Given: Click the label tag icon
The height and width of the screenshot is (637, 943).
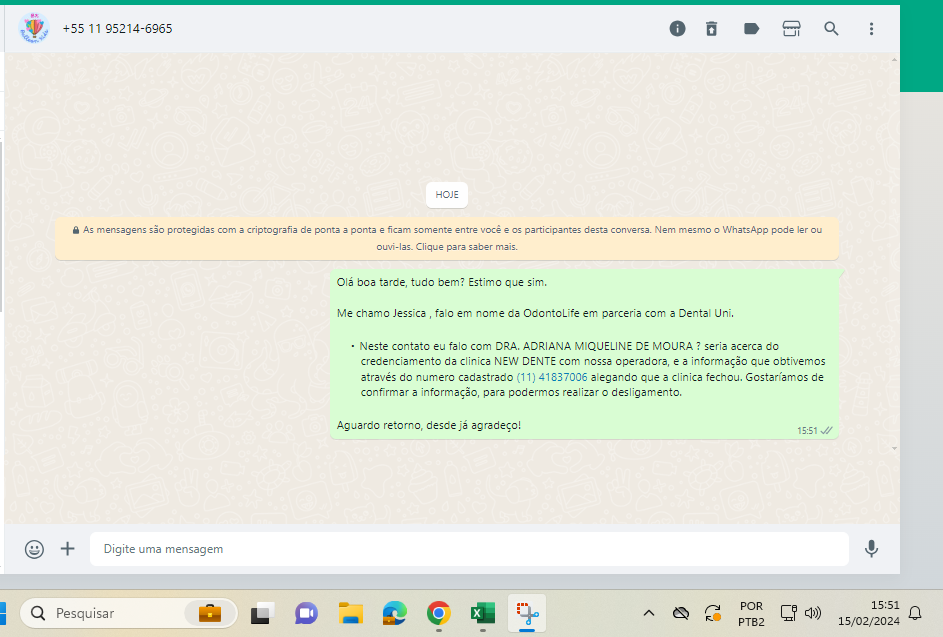Looking at the screenshot, I should tap(751, 28).
